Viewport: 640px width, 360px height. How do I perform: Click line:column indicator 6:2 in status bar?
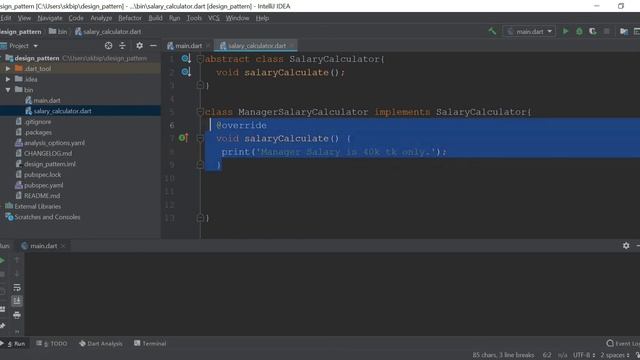click(547, 355)
